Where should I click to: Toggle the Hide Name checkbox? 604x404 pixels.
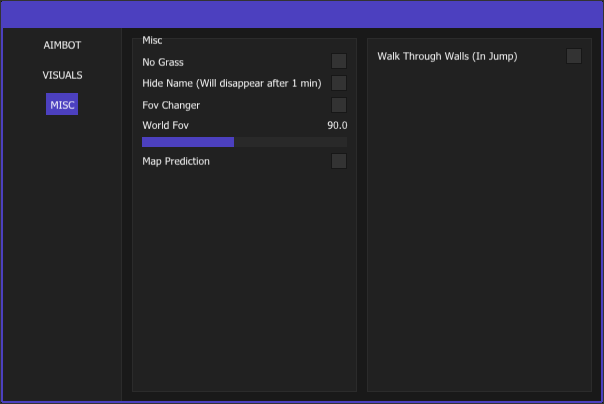click(339, 83)
